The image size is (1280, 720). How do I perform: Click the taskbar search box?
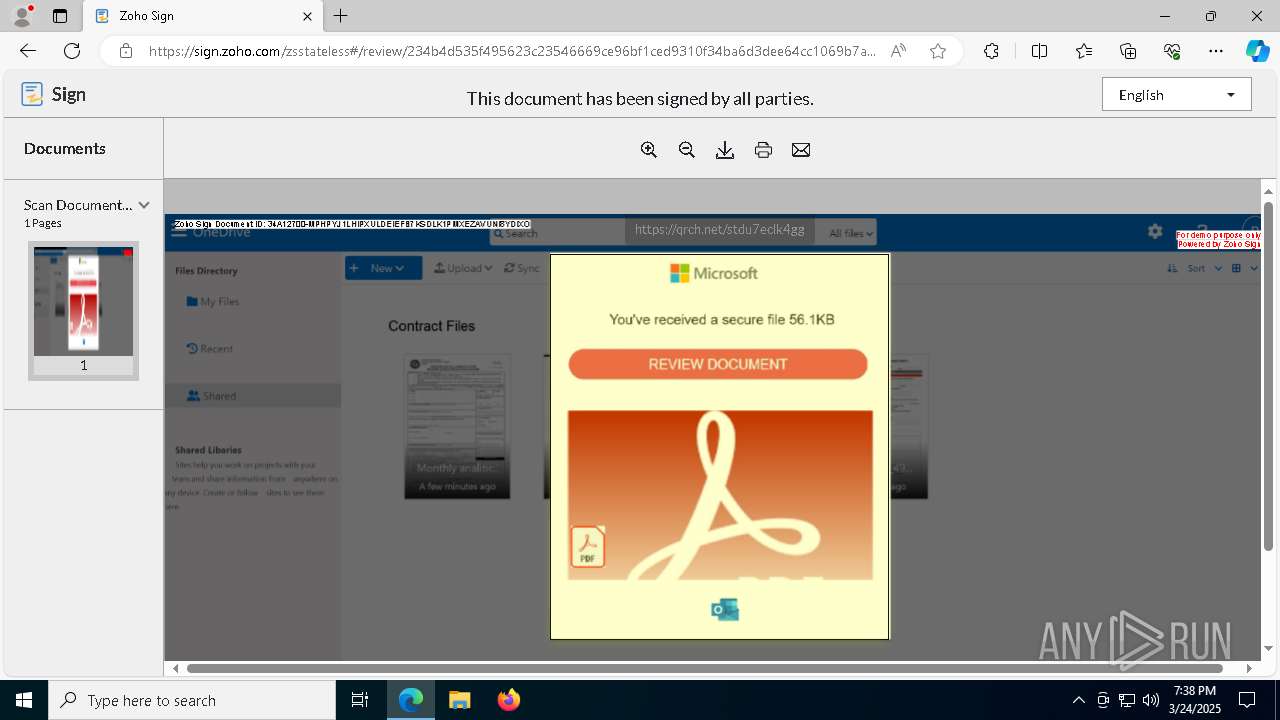click(192, 700)
